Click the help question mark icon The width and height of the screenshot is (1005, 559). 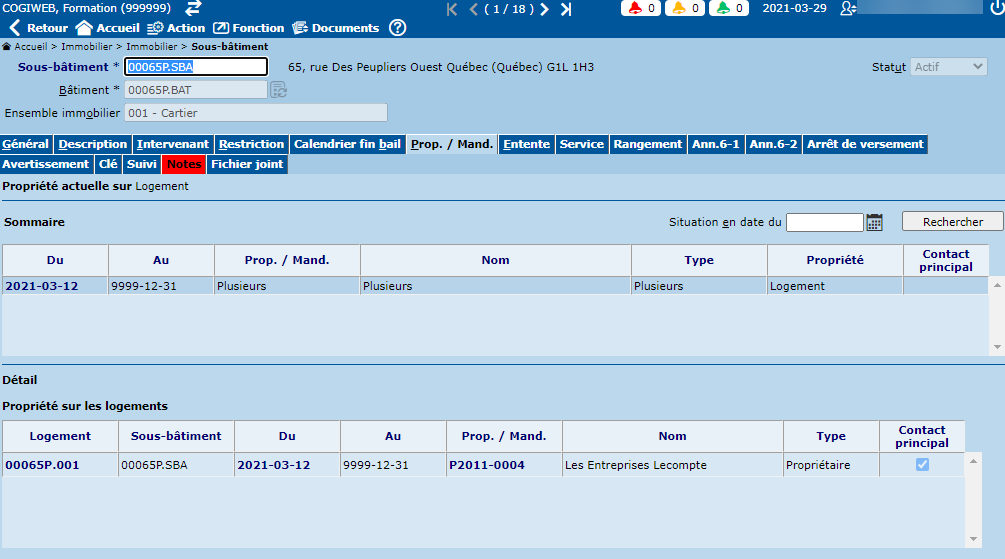pyautogui.click(x=397, y=28)
